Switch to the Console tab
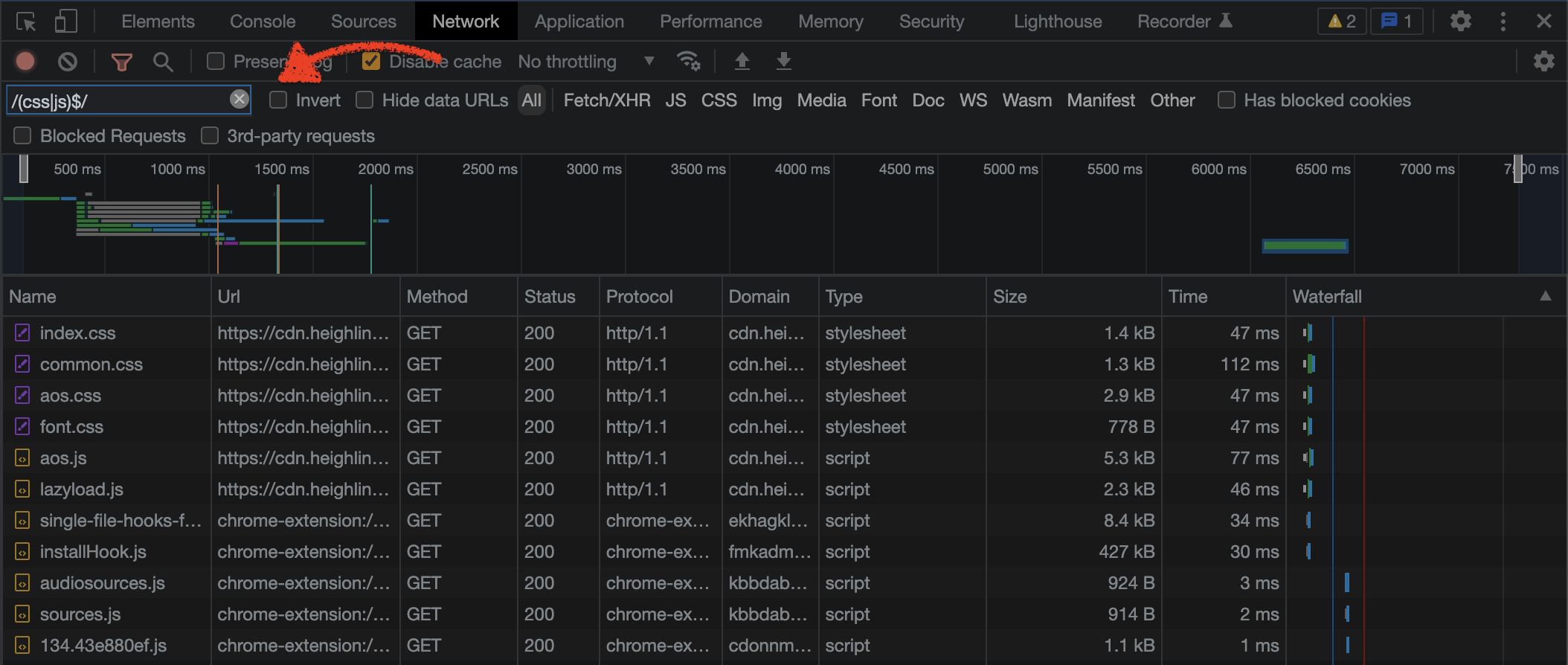1568x665 pixels. point(263,22)
